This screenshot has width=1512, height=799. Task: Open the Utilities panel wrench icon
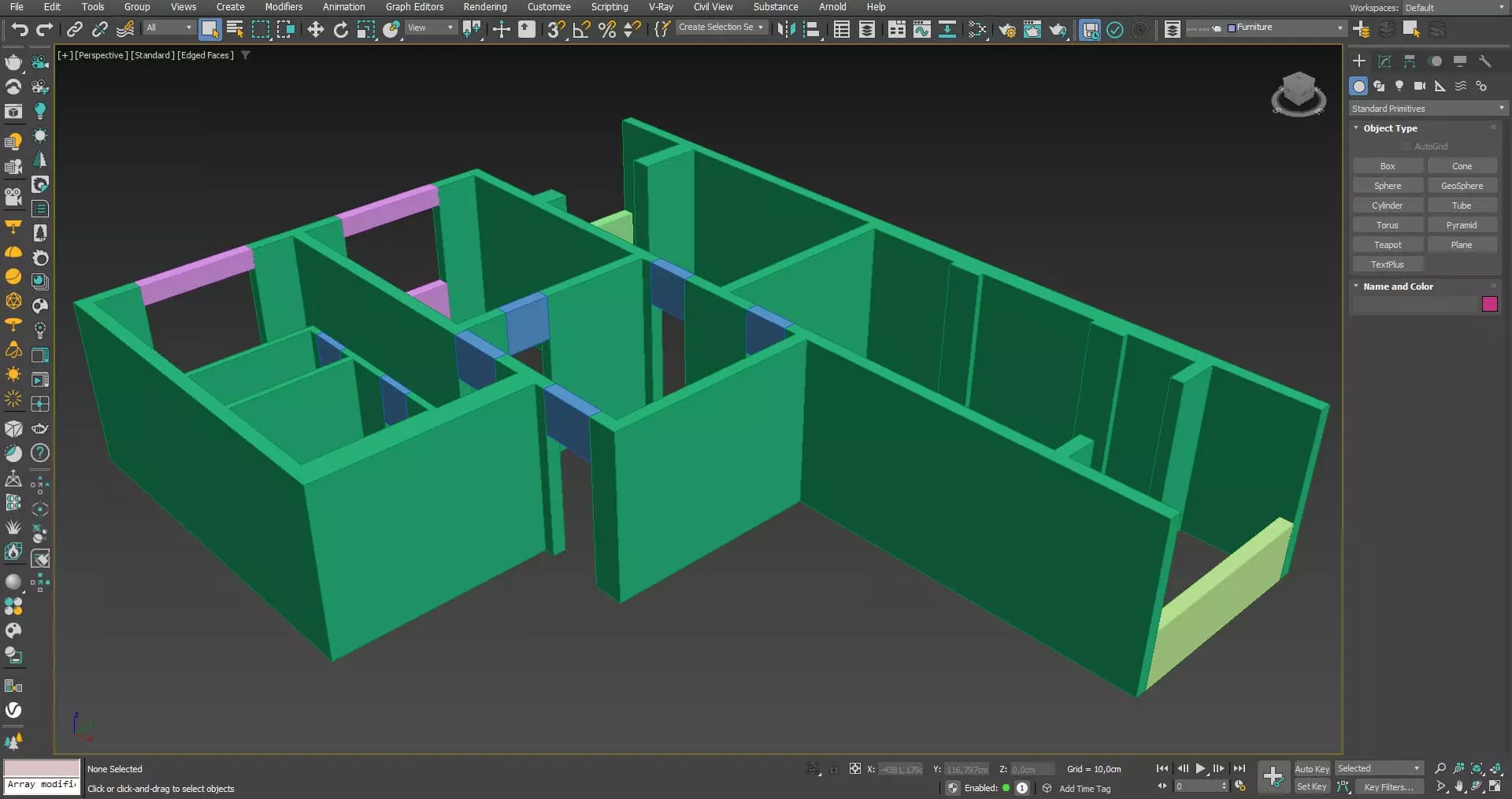1484,61
